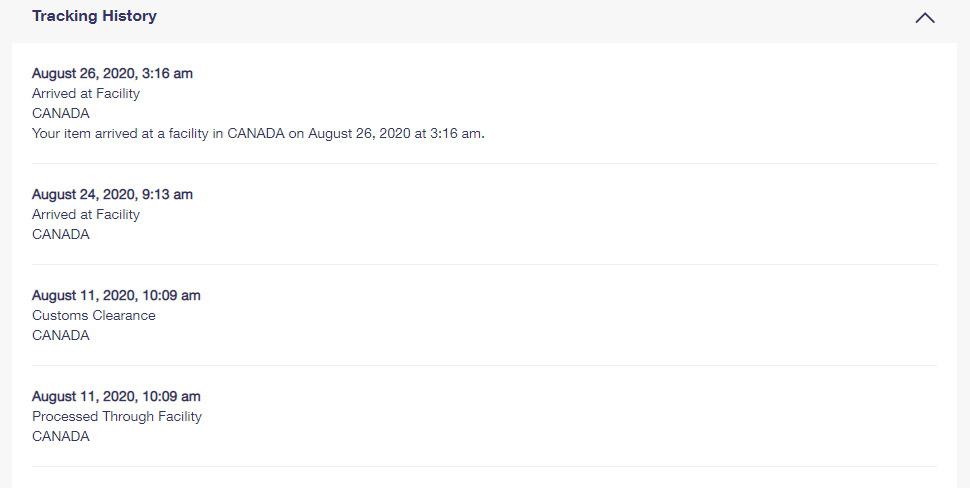Select the August 26, 2020, 3:16 am timestamp

click(112, 73)
